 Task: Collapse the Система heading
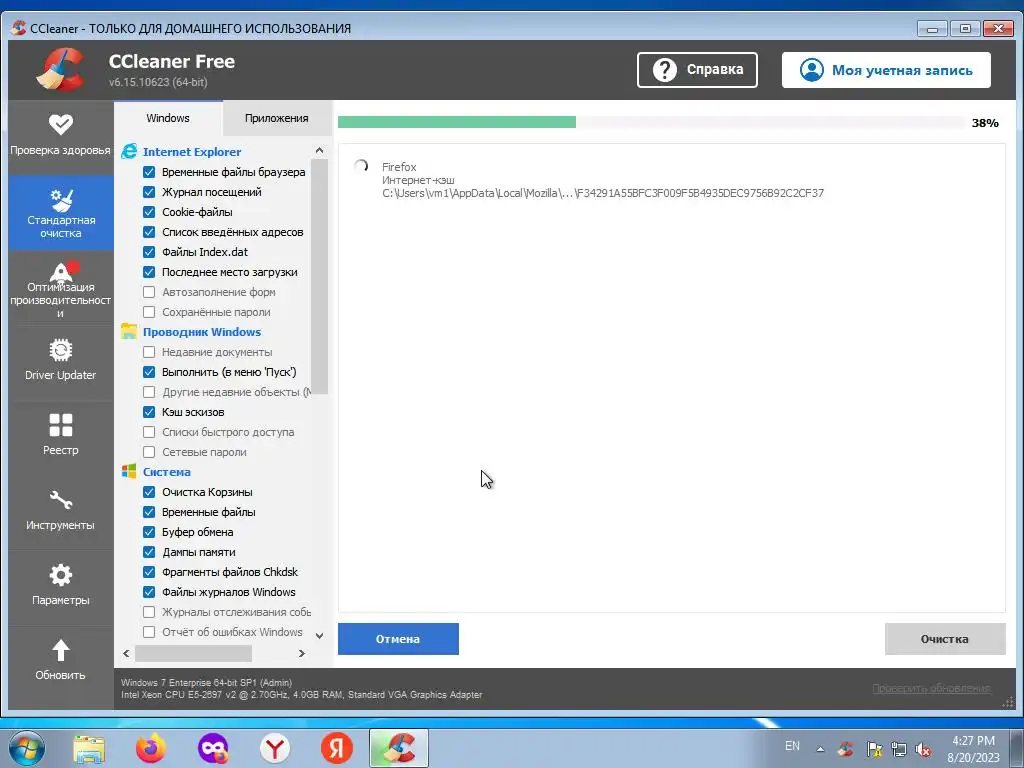point(167,472)
